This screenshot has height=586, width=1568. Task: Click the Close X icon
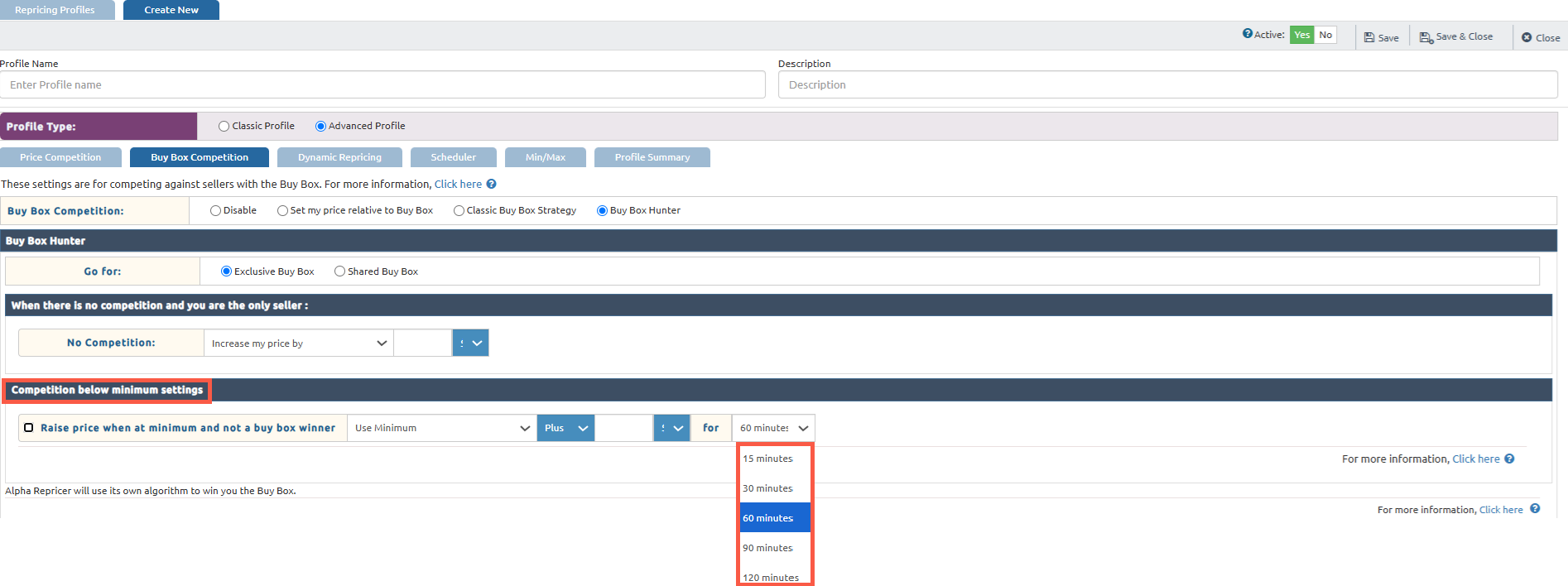1527,37
